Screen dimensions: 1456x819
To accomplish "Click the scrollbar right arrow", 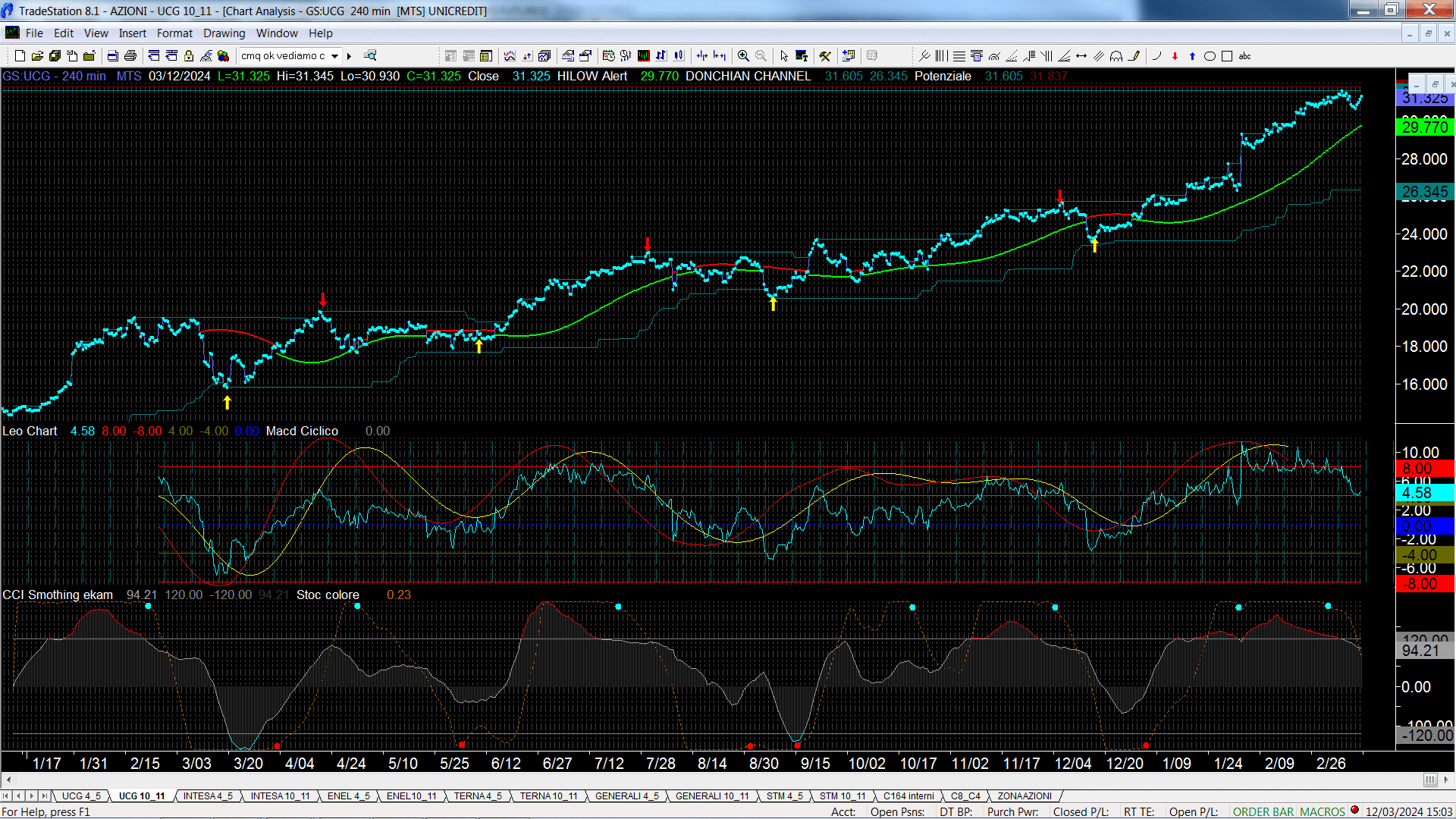I will 1446,780.
